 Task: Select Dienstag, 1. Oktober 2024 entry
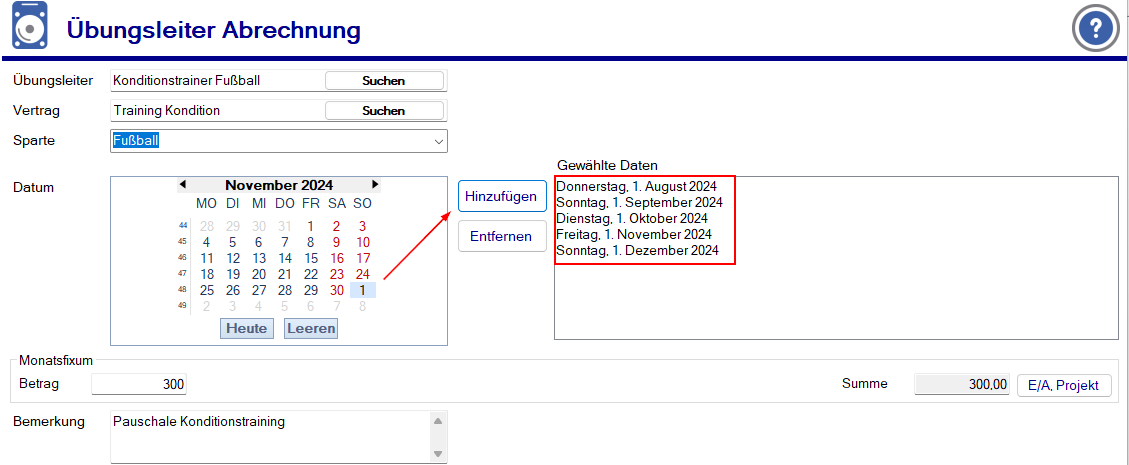pyautogui.click(x=632, y=218)
